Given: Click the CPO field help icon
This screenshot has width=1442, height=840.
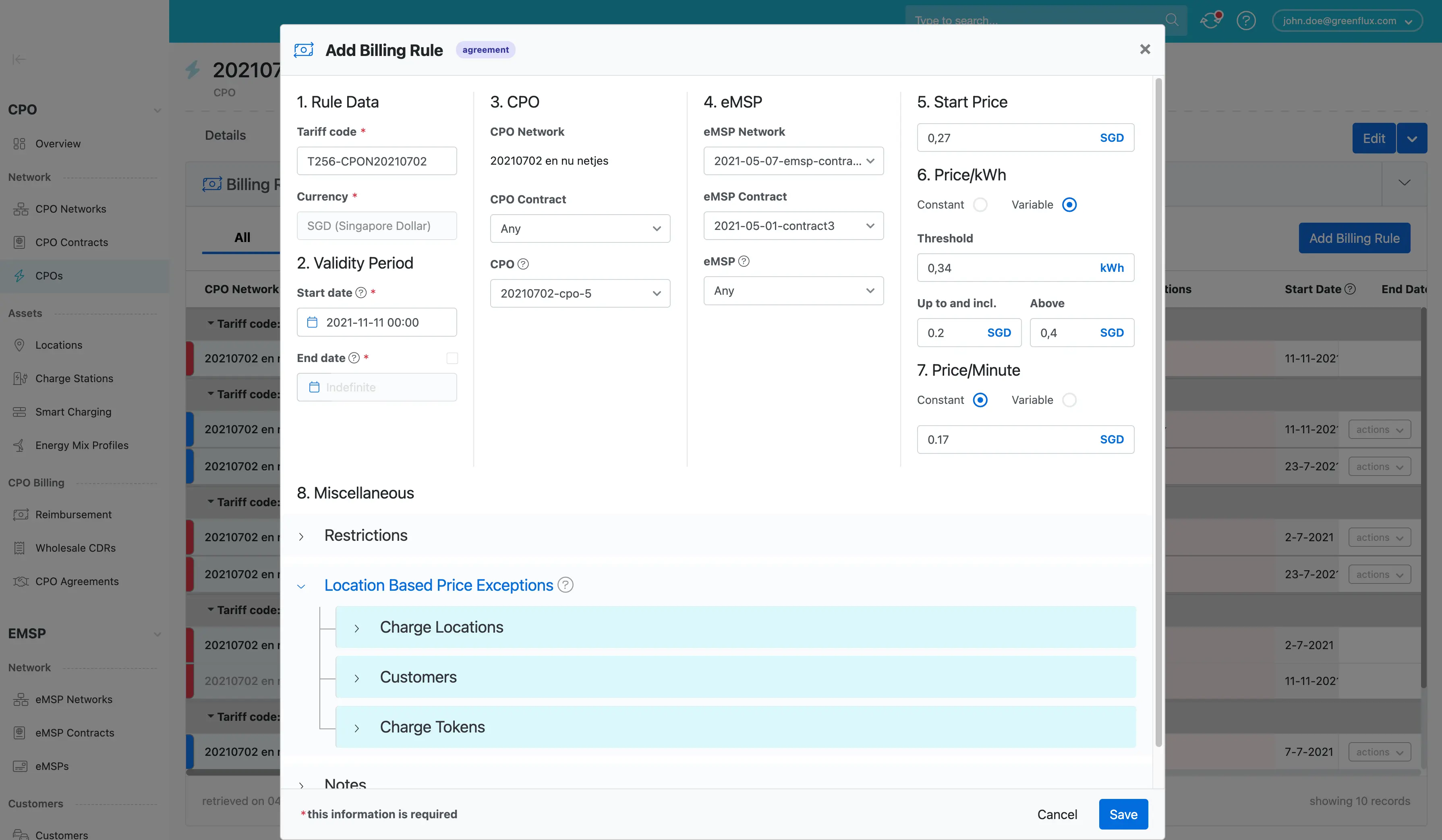Looking at the screenshot, I should point(522,264).
